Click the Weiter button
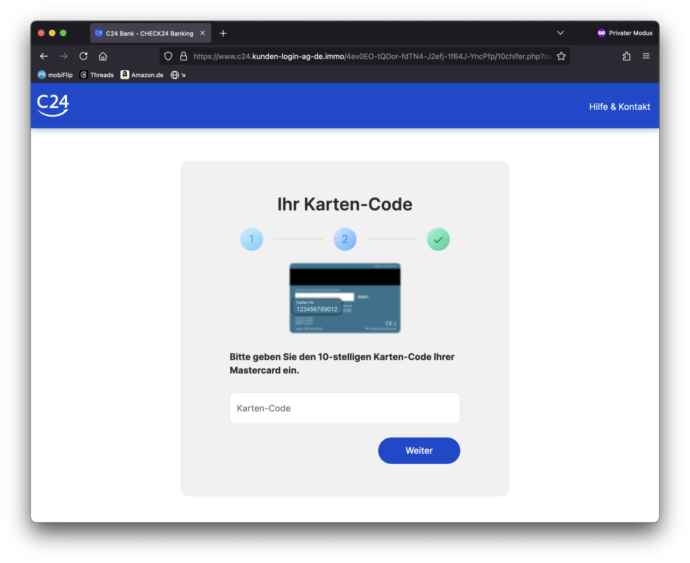The width and height of the screenshot is (690, 563). 419,451
